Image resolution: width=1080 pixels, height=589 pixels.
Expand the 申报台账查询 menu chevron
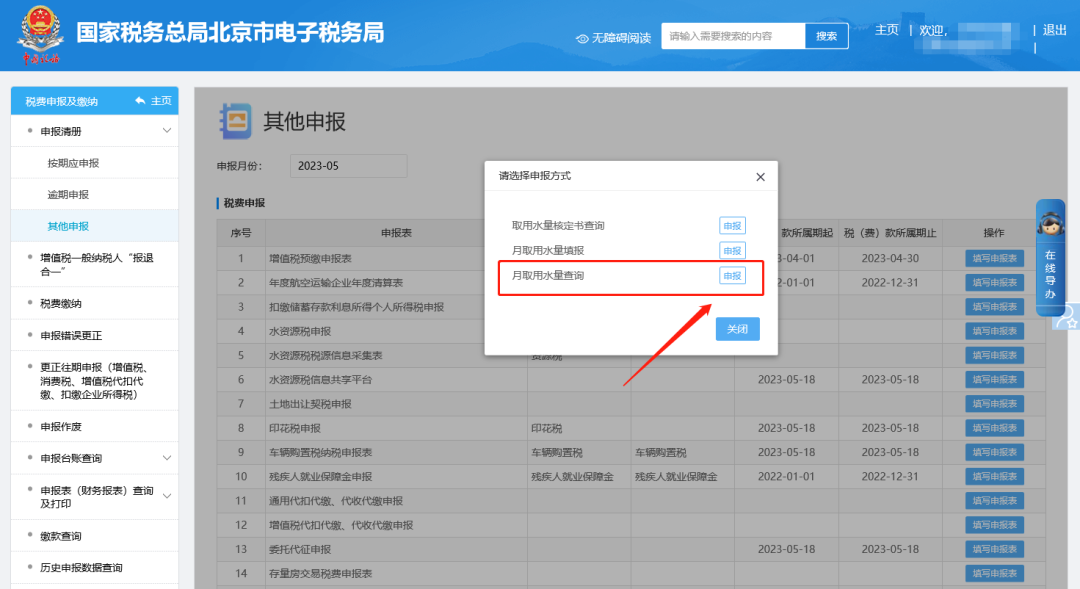pos(167,458)
